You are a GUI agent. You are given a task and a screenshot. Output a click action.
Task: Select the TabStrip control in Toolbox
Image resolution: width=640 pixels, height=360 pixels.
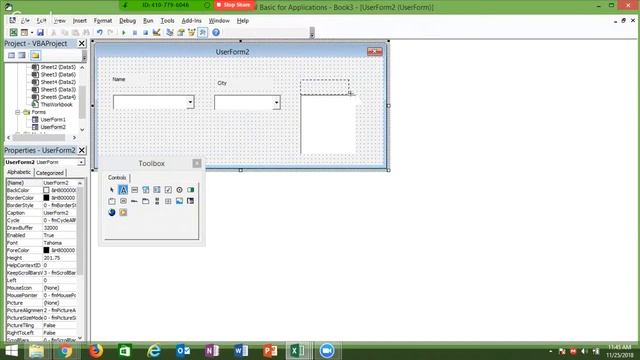tap(134, 201)
